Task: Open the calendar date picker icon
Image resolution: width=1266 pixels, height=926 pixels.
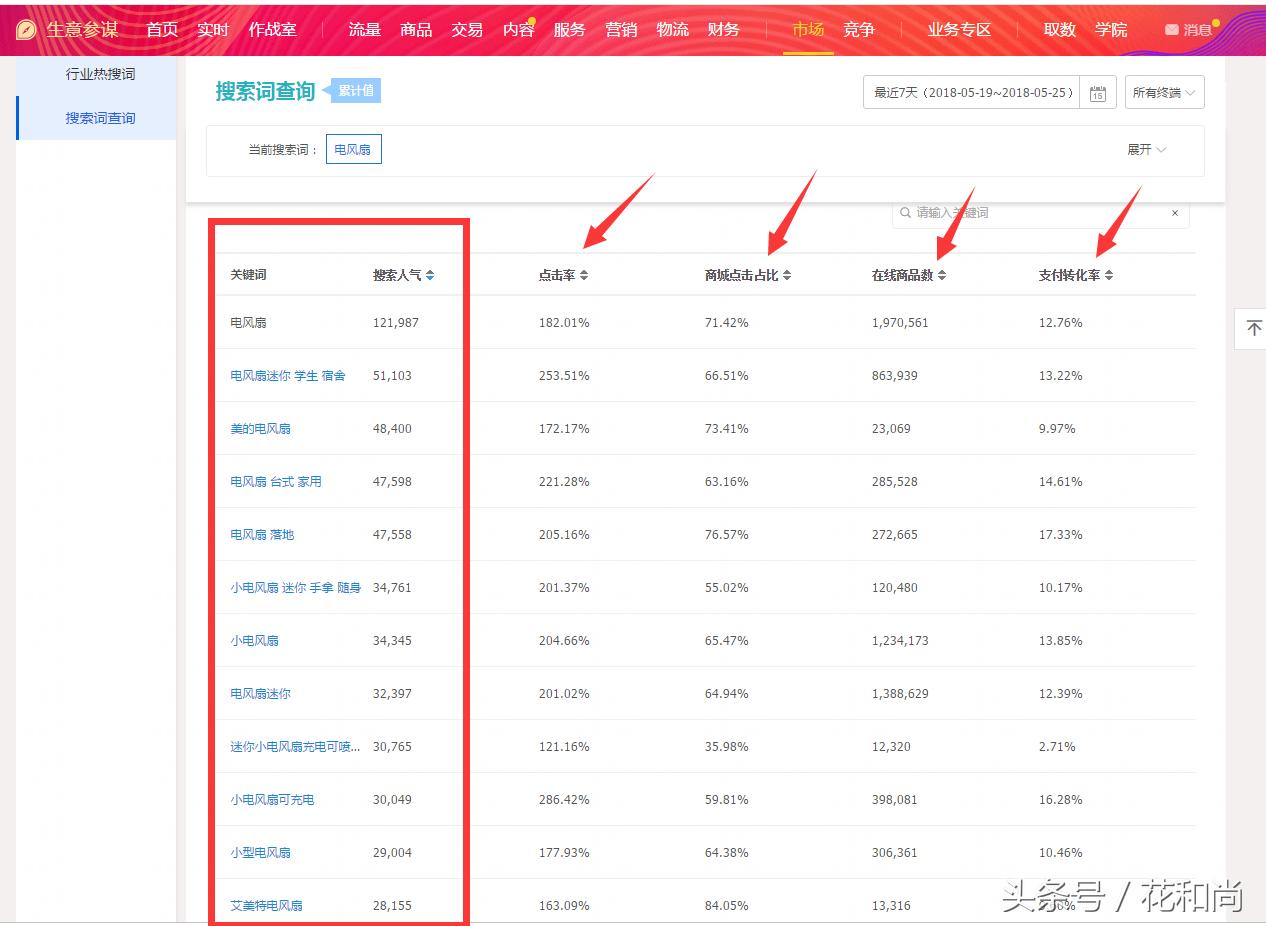Action: coord(1097,92)
